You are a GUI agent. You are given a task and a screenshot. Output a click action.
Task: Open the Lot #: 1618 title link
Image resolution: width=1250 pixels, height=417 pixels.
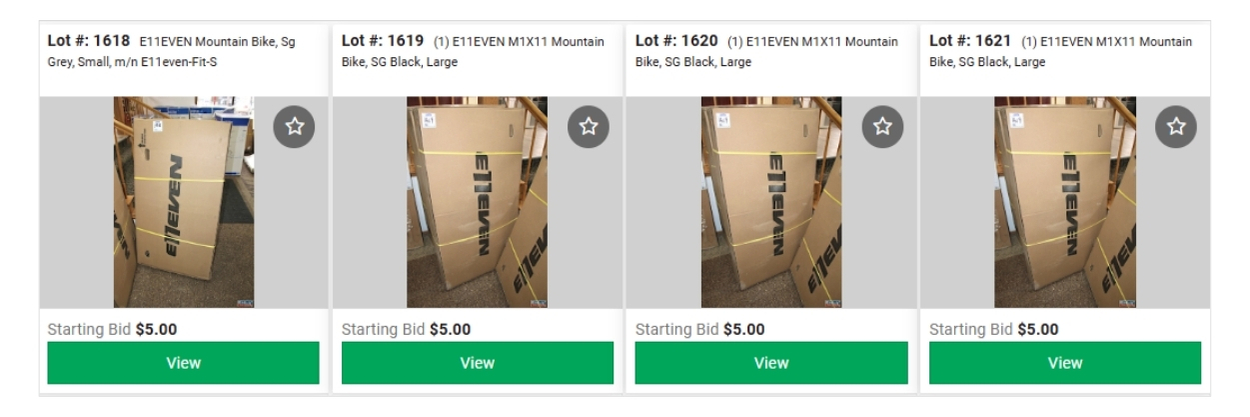(x=89, y=41)
